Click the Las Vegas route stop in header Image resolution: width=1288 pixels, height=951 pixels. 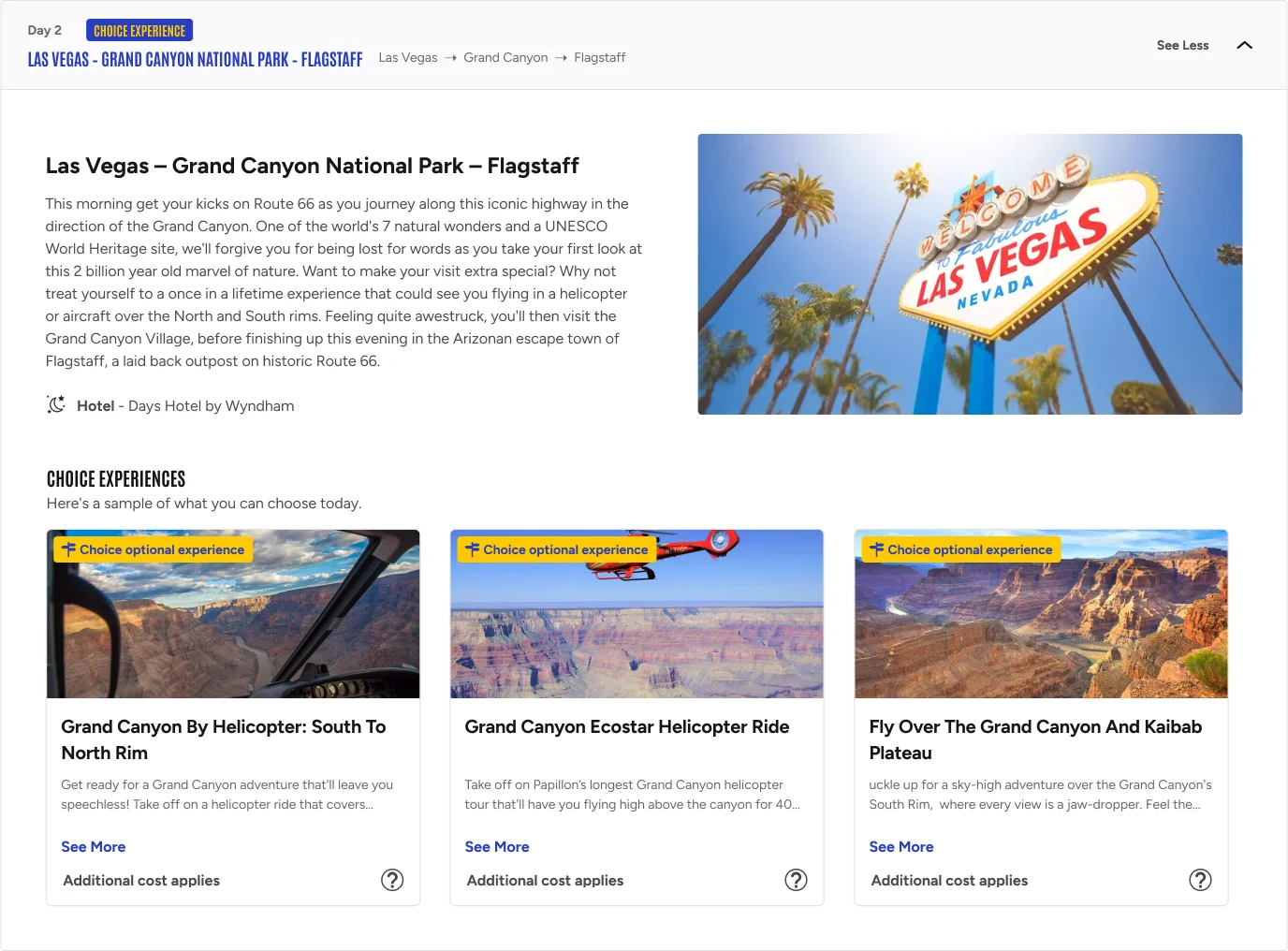(x=408, y=58)
